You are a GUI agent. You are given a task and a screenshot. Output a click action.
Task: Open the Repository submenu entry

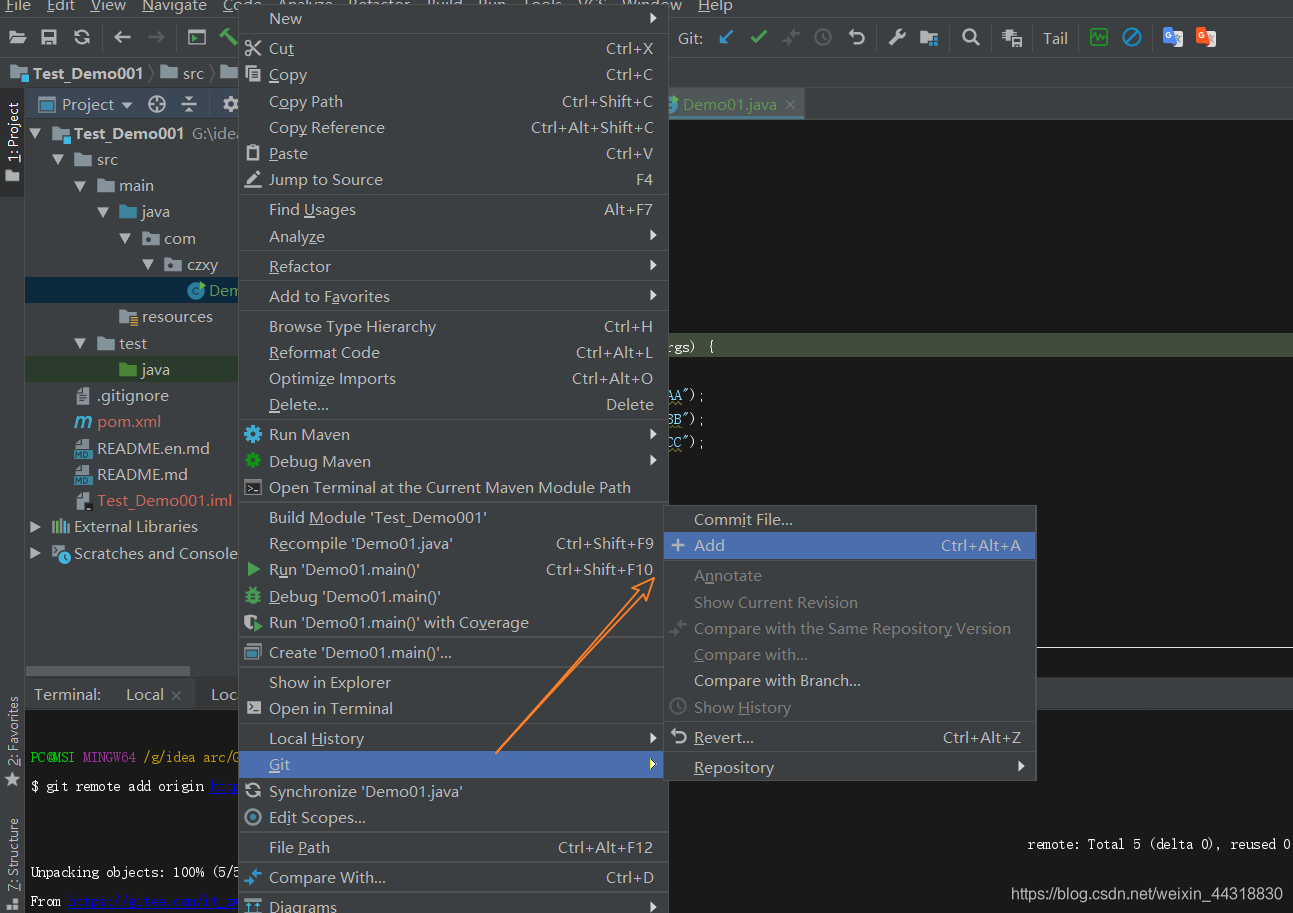pyautogui.click(x=850, y=767)
